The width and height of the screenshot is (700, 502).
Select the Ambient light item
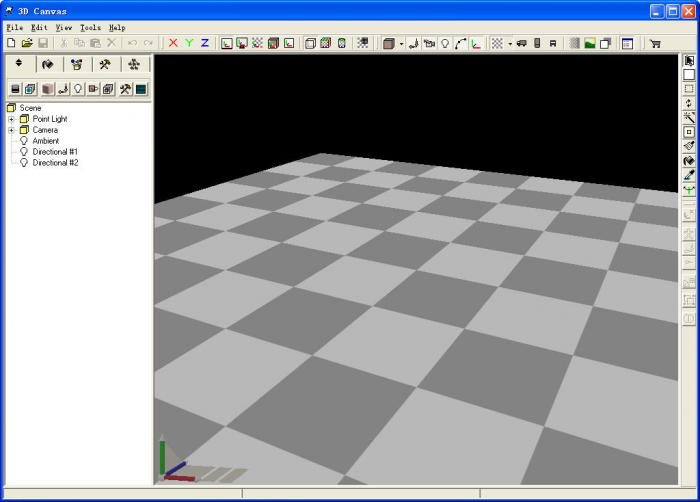pos(46,141)
